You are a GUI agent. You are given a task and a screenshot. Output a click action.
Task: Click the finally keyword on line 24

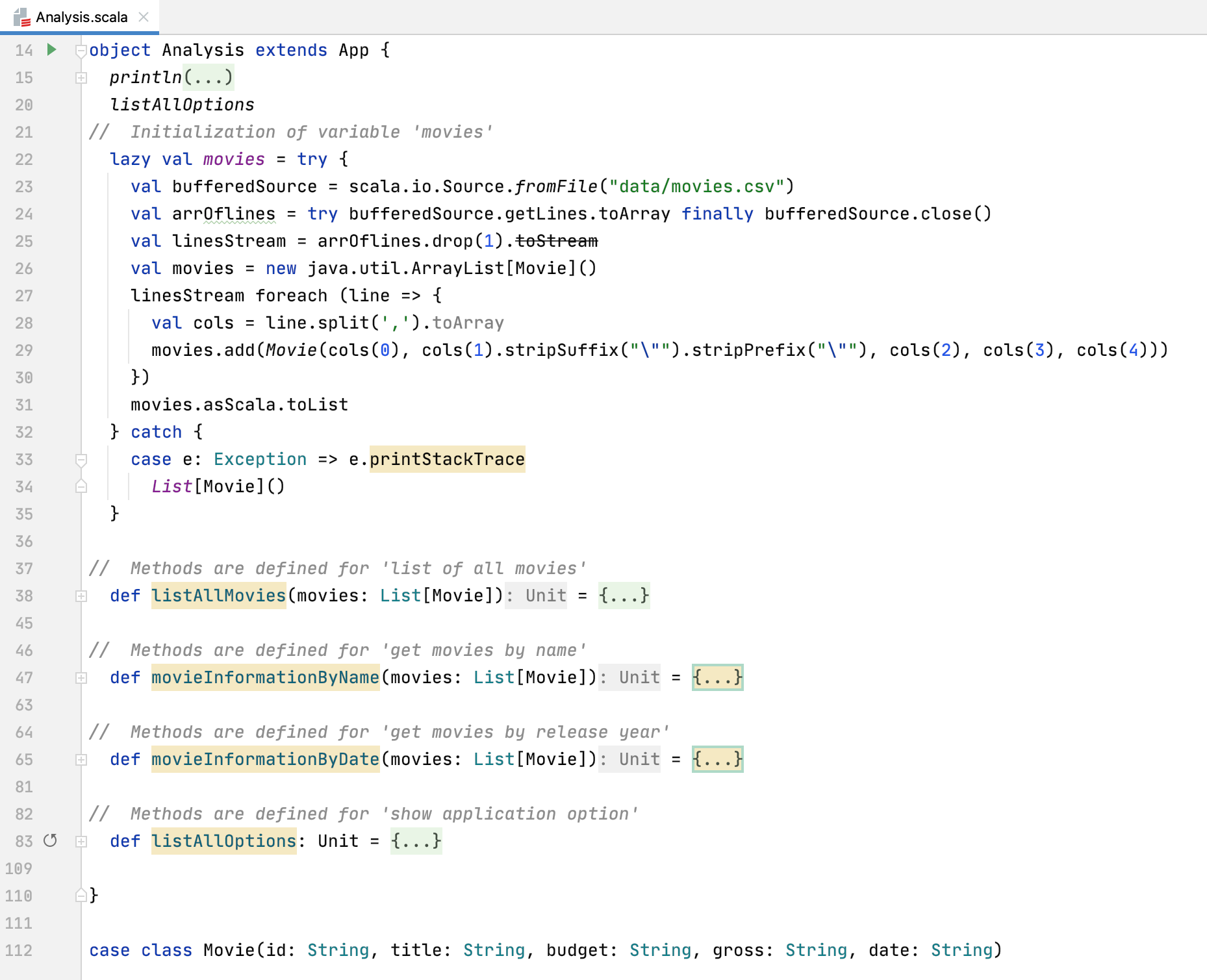coord(717,214)
